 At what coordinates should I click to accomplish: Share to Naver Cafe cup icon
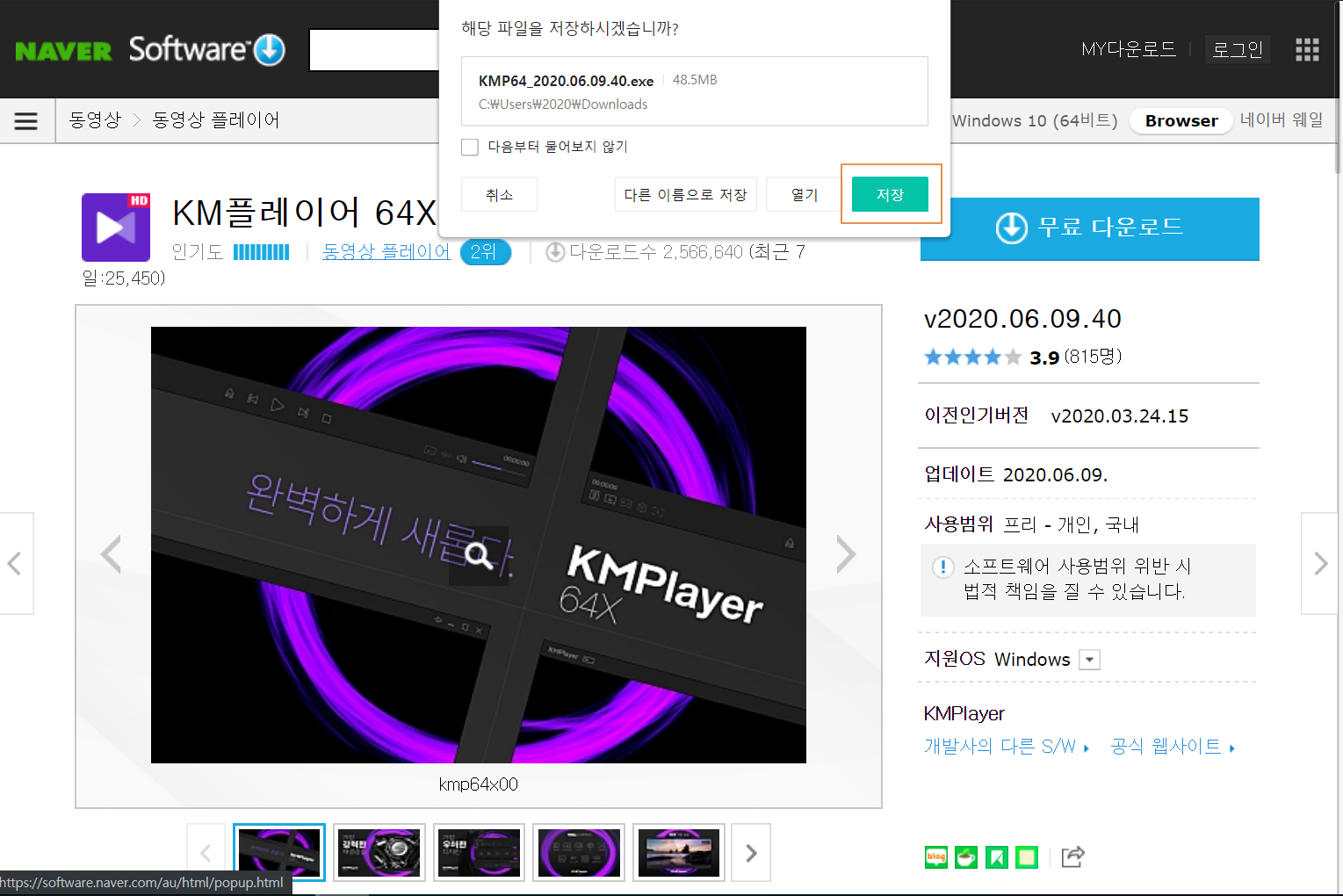pos(966,857)
